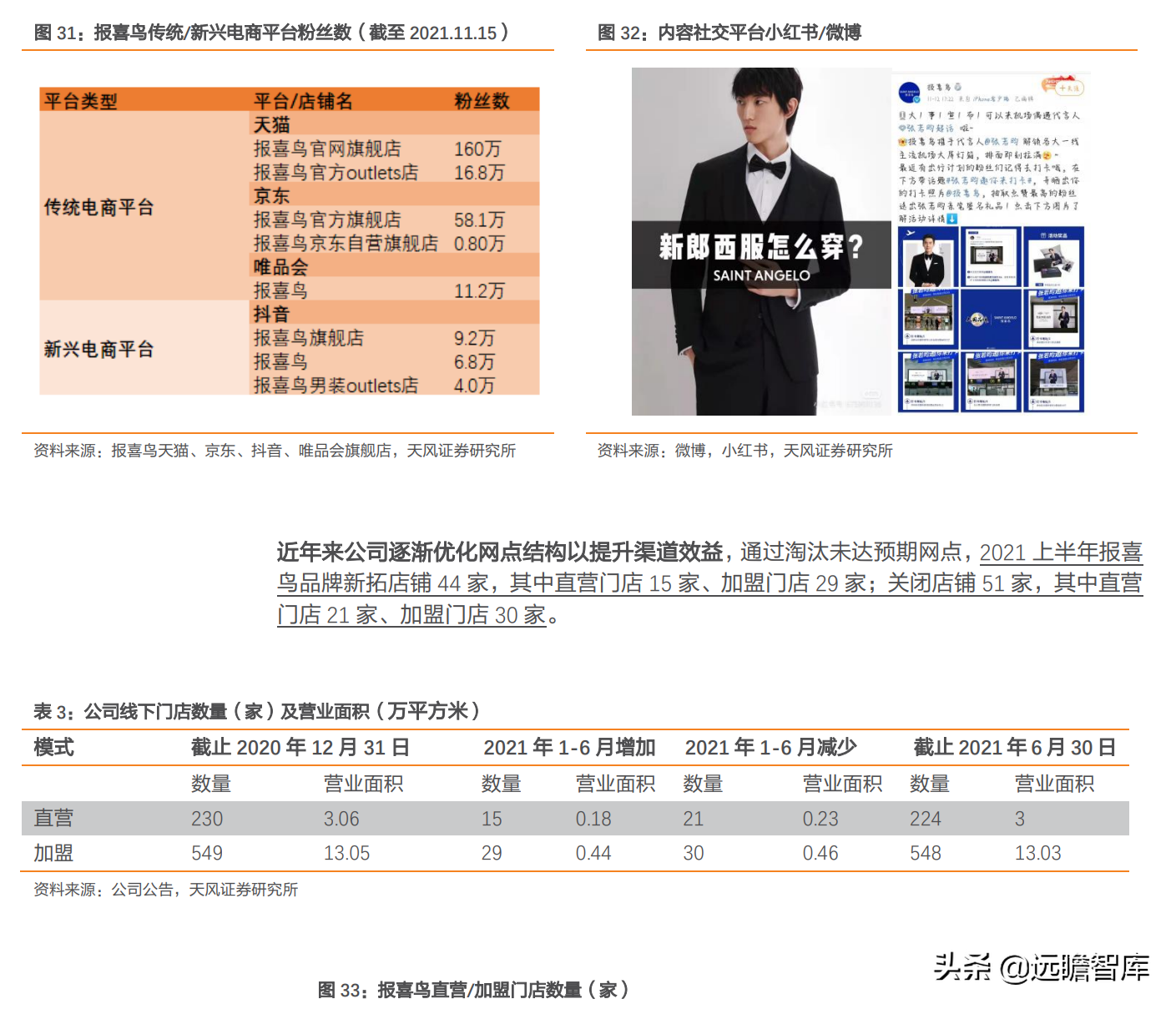Click the blue down-arrow emoji in post
The image size is (1176, 1009).
point(951,219)
